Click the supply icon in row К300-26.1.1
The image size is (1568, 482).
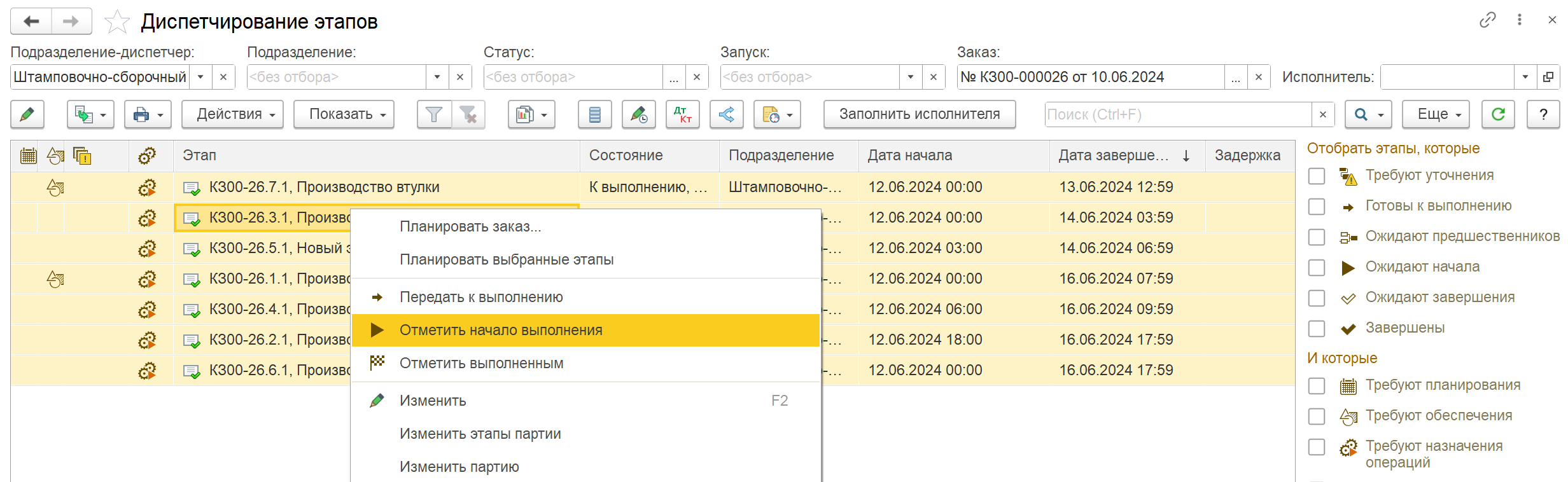pyautogui.click(x=55, y=279)
